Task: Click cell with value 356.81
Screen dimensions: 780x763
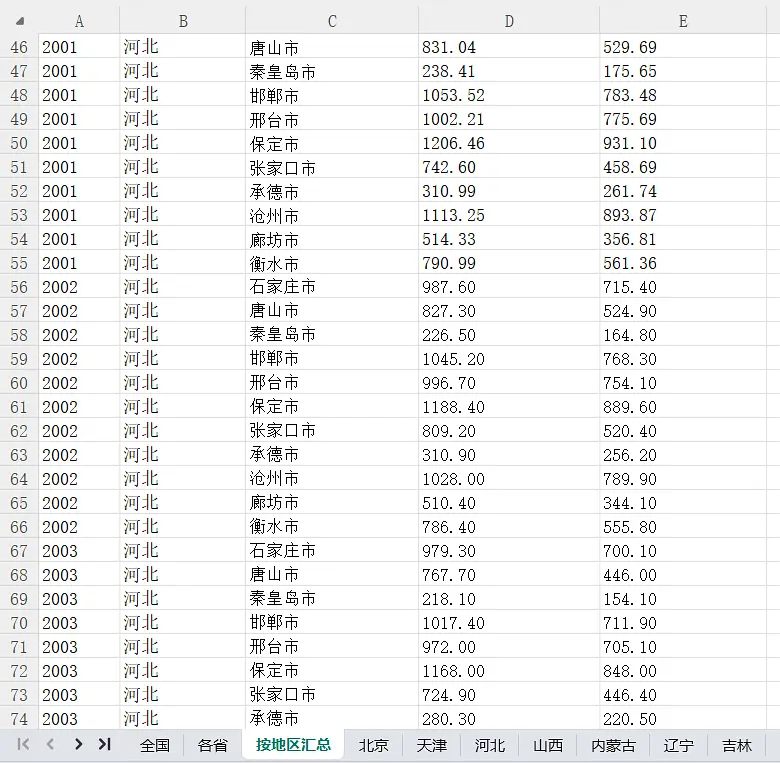Action: click(683, 239)
